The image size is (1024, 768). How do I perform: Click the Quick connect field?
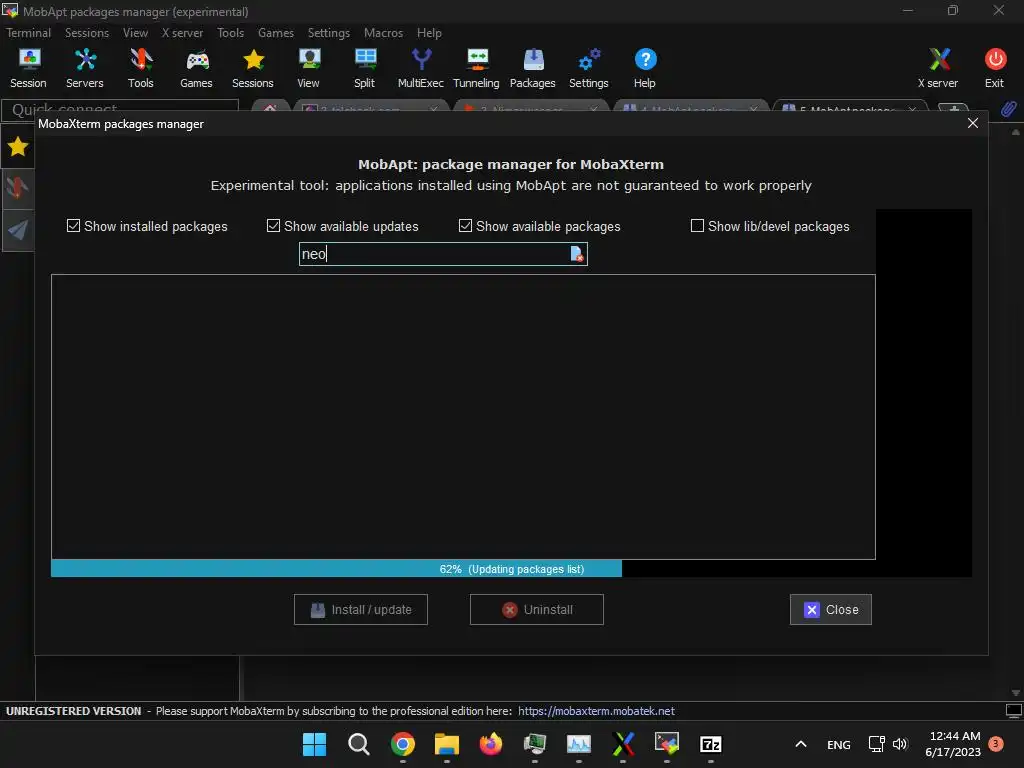tap(120, 108)
